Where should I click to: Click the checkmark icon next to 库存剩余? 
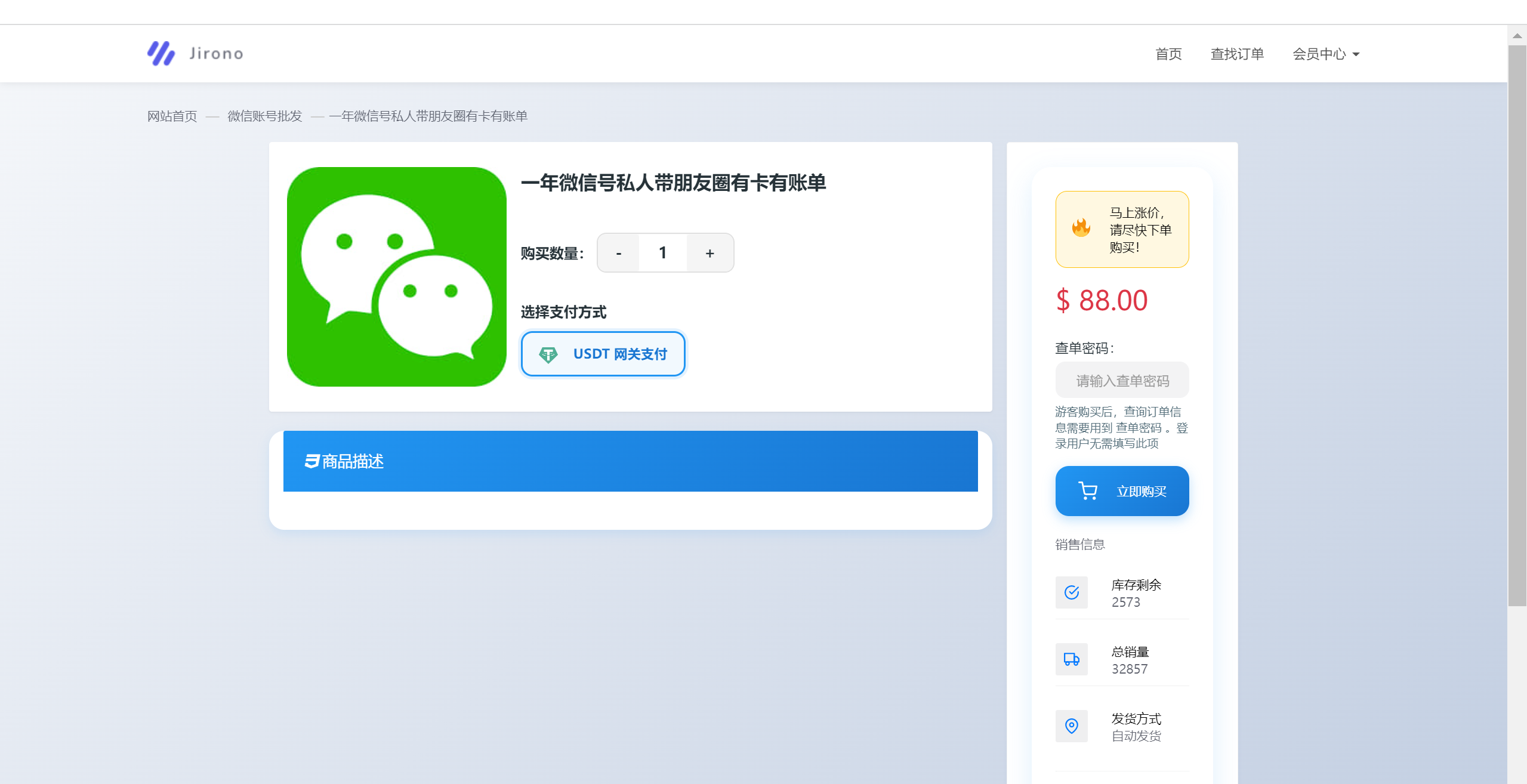pyautogui.click(x=1072, y=592)
